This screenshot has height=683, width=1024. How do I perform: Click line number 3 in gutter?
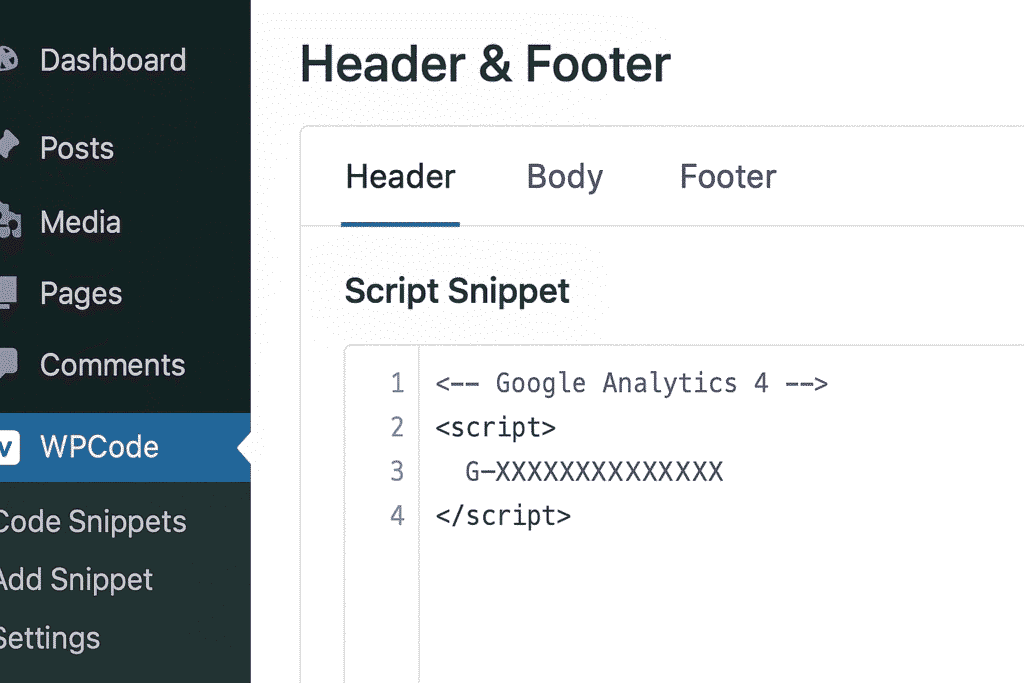397,471
